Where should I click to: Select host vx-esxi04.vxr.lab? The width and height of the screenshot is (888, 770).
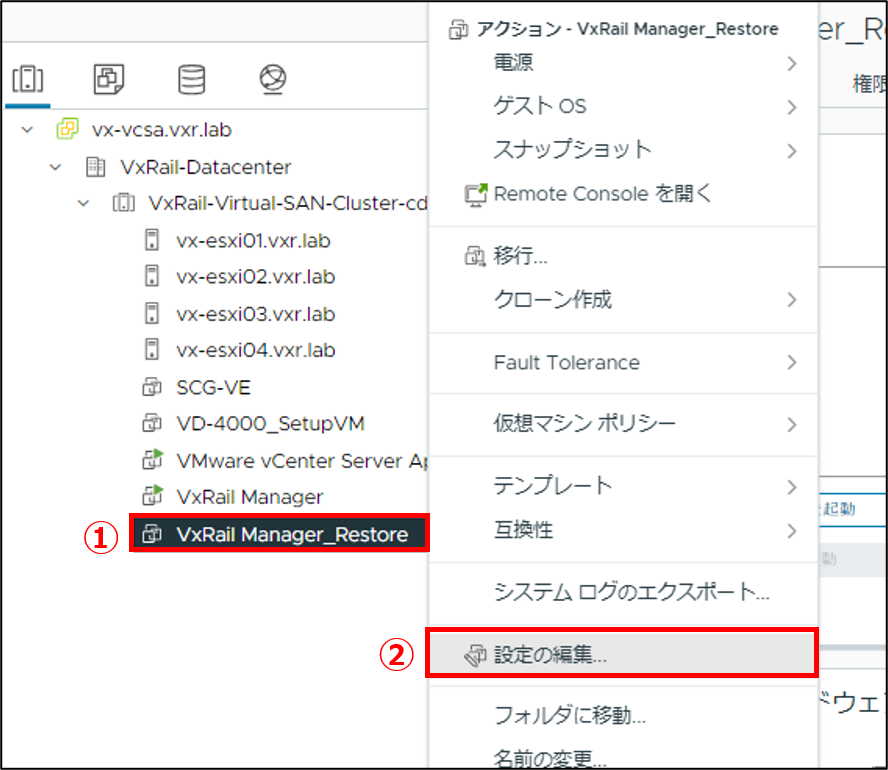255,350
